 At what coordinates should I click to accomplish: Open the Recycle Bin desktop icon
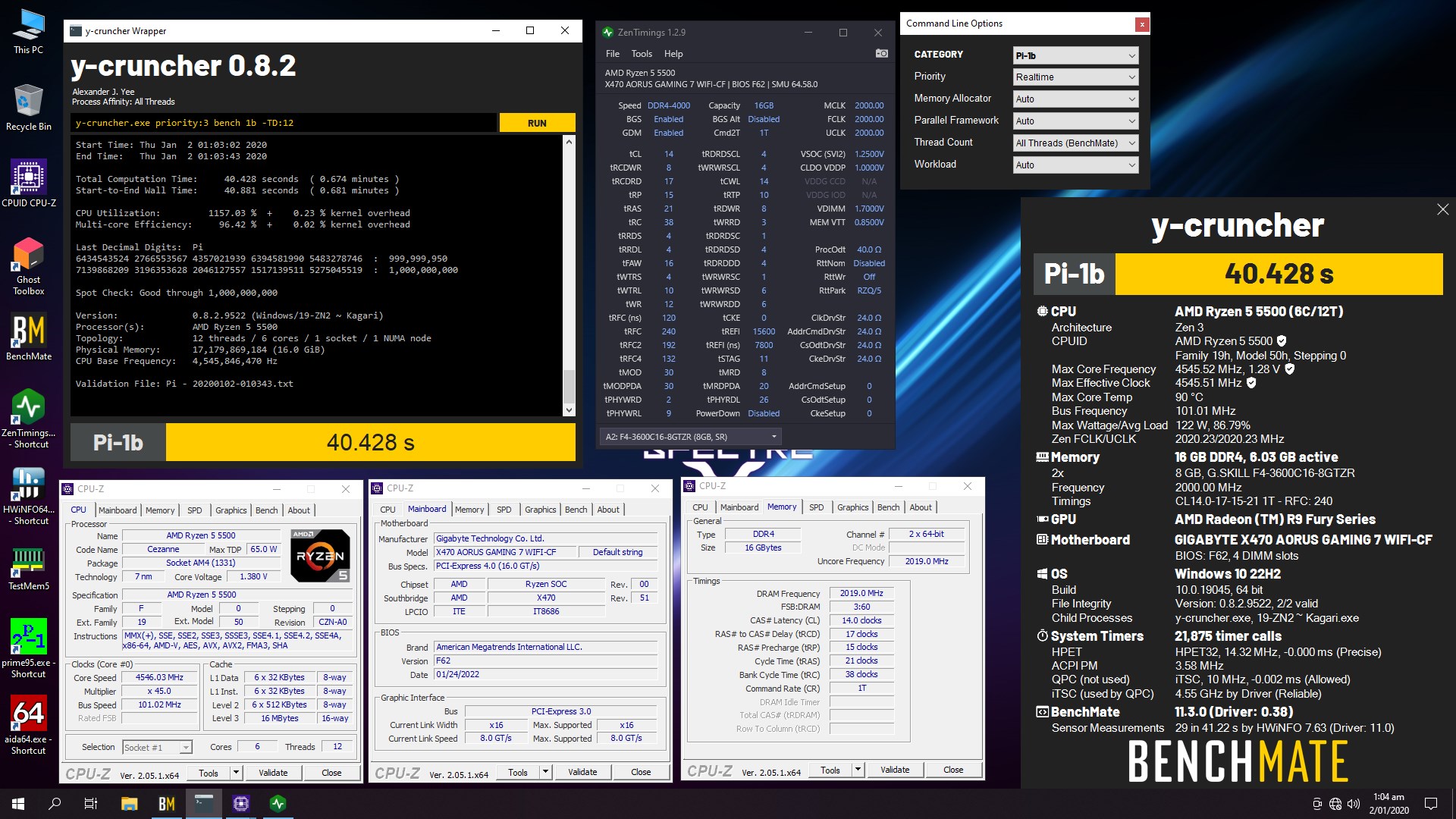[29, 108]
